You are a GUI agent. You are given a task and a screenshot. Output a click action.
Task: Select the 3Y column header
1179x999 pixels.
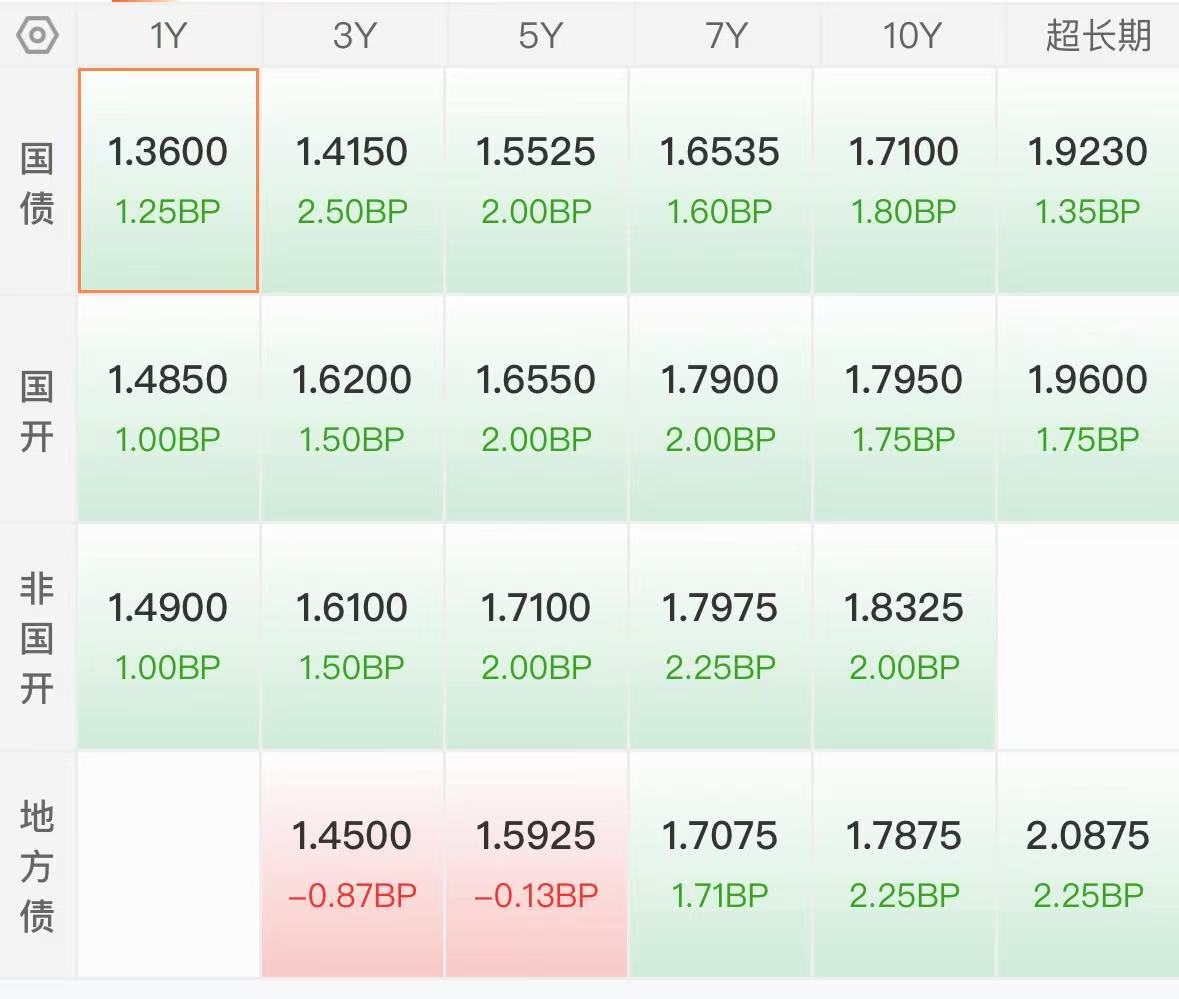[353, 35]
